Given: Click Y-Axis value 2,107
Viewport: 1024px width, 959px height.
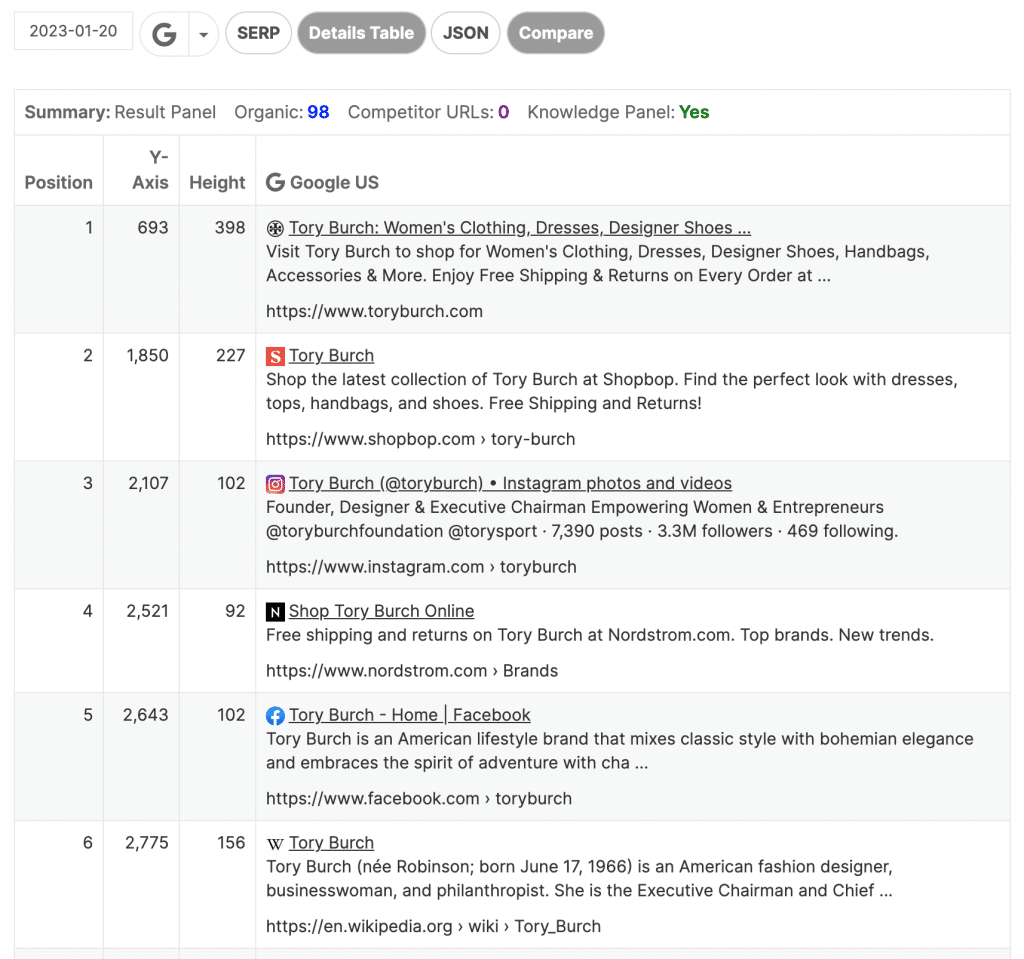Looking at the screenshot, I should coord(148,483).
